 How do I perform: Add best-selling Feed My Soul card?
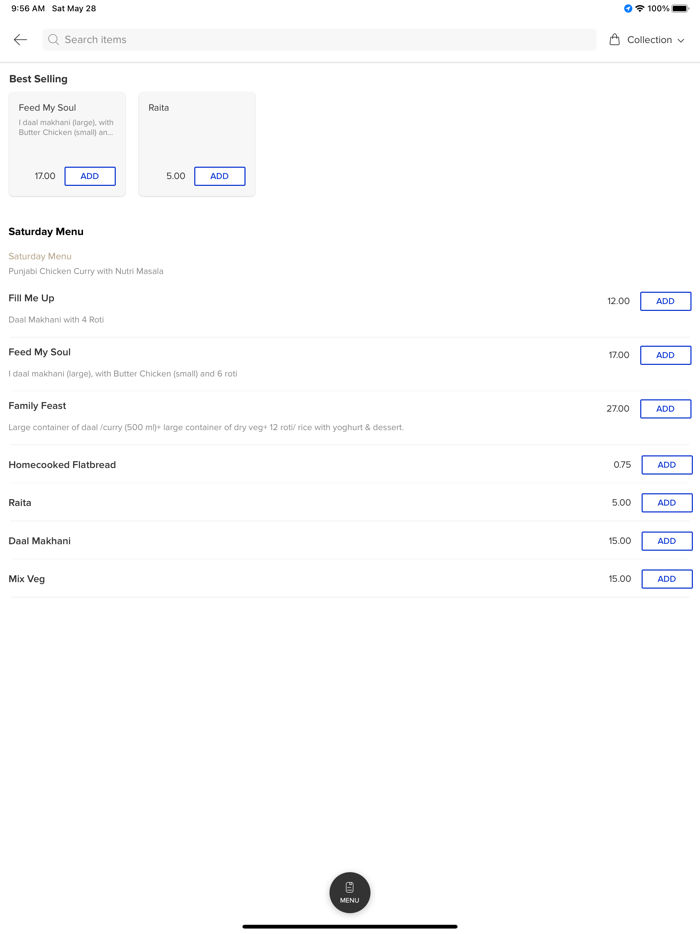90,176
